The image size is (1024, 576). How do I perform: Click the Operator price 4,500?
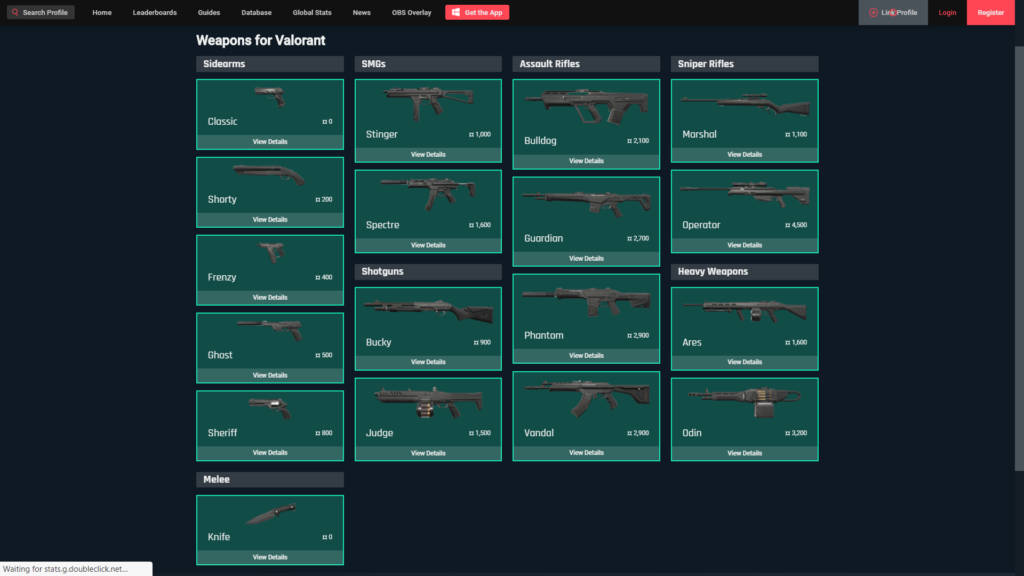pos(796,225)
